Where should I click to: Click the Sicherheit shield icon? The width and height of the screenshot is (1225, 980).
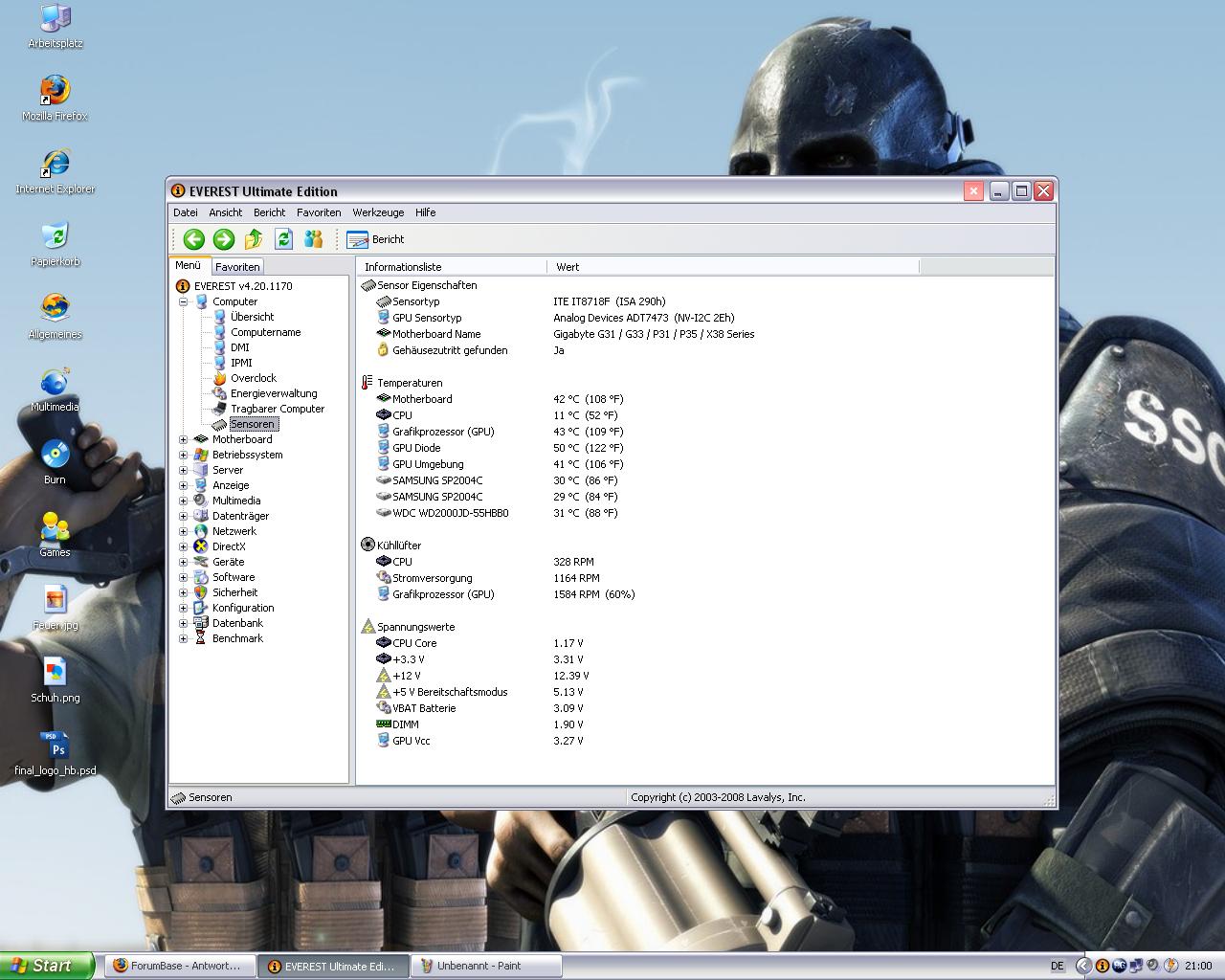click(201, 592)
